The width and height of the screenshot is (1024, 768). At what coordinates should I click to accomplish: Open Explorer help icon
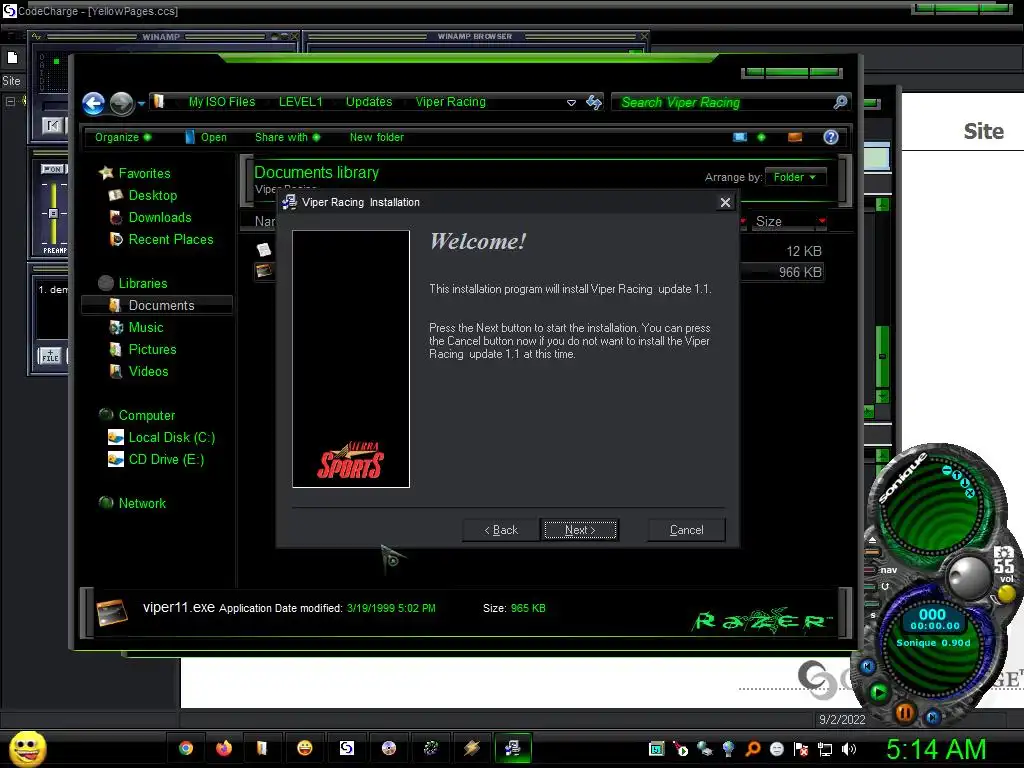pyautogui.click(x=831, y=137)
